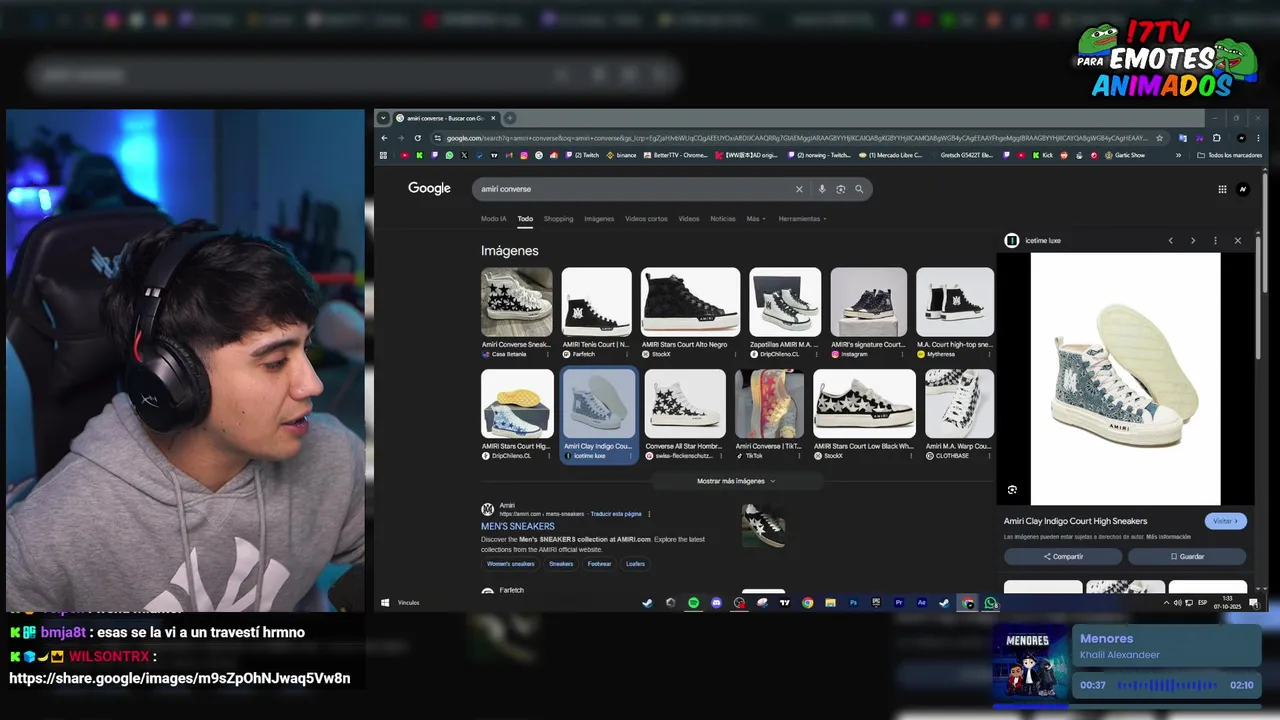
Task: Close the image preview panel
Action: click(x=1237, y=241)
